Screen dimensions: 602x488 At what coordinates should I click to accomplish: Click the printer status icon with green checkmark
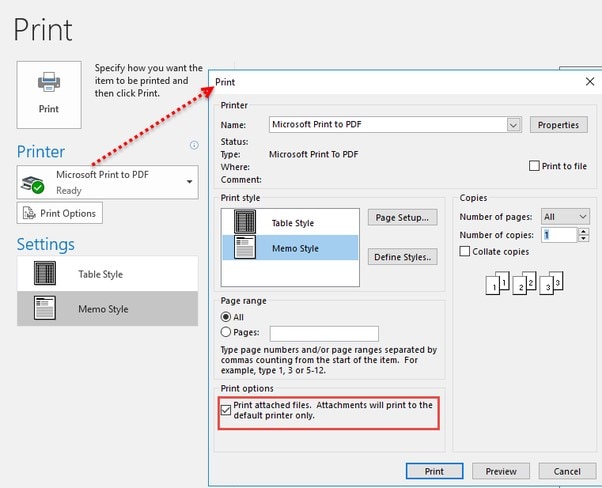(32, 185)
